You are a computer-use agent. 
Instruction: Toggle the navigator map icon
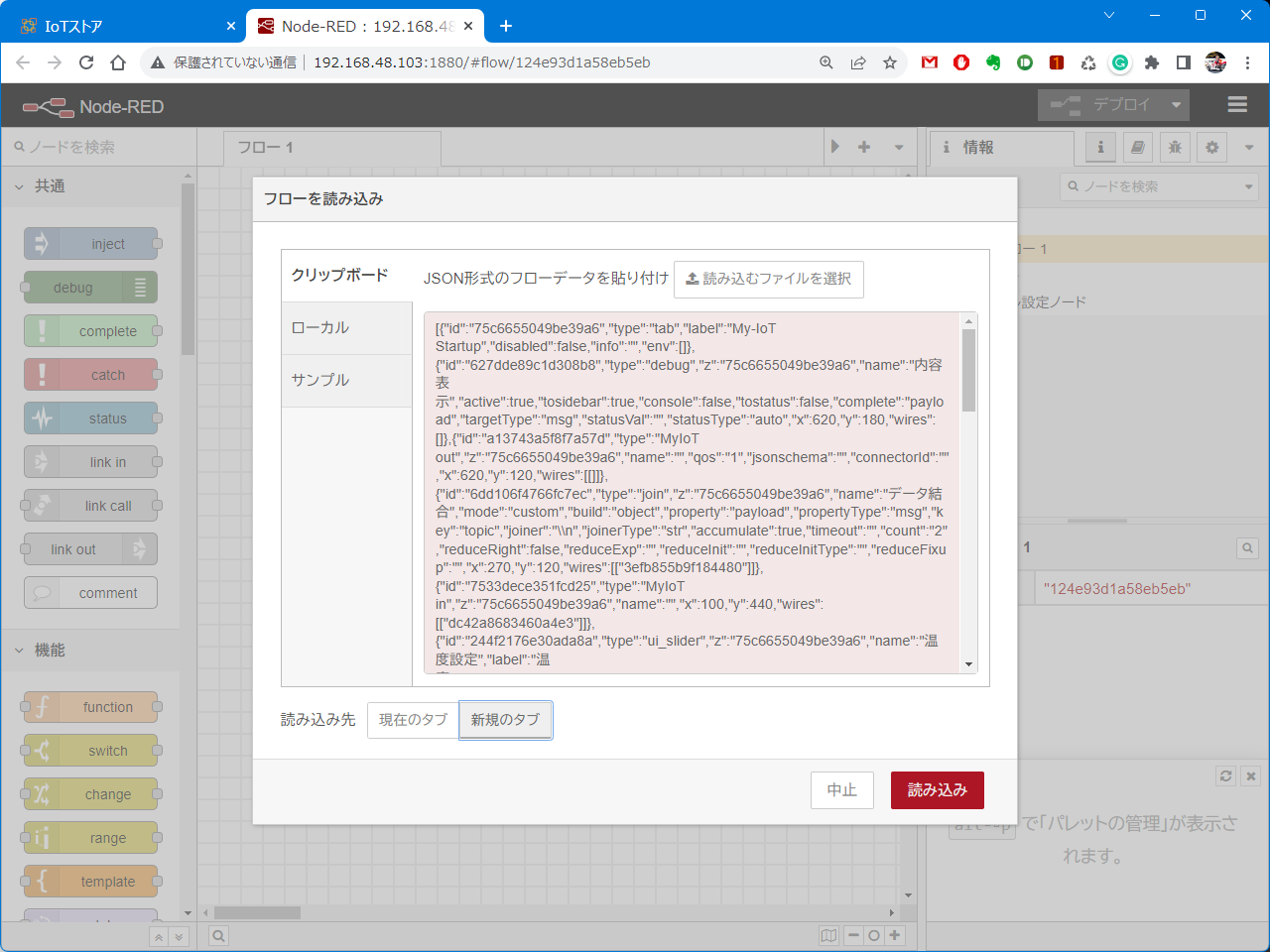point(828,935)
